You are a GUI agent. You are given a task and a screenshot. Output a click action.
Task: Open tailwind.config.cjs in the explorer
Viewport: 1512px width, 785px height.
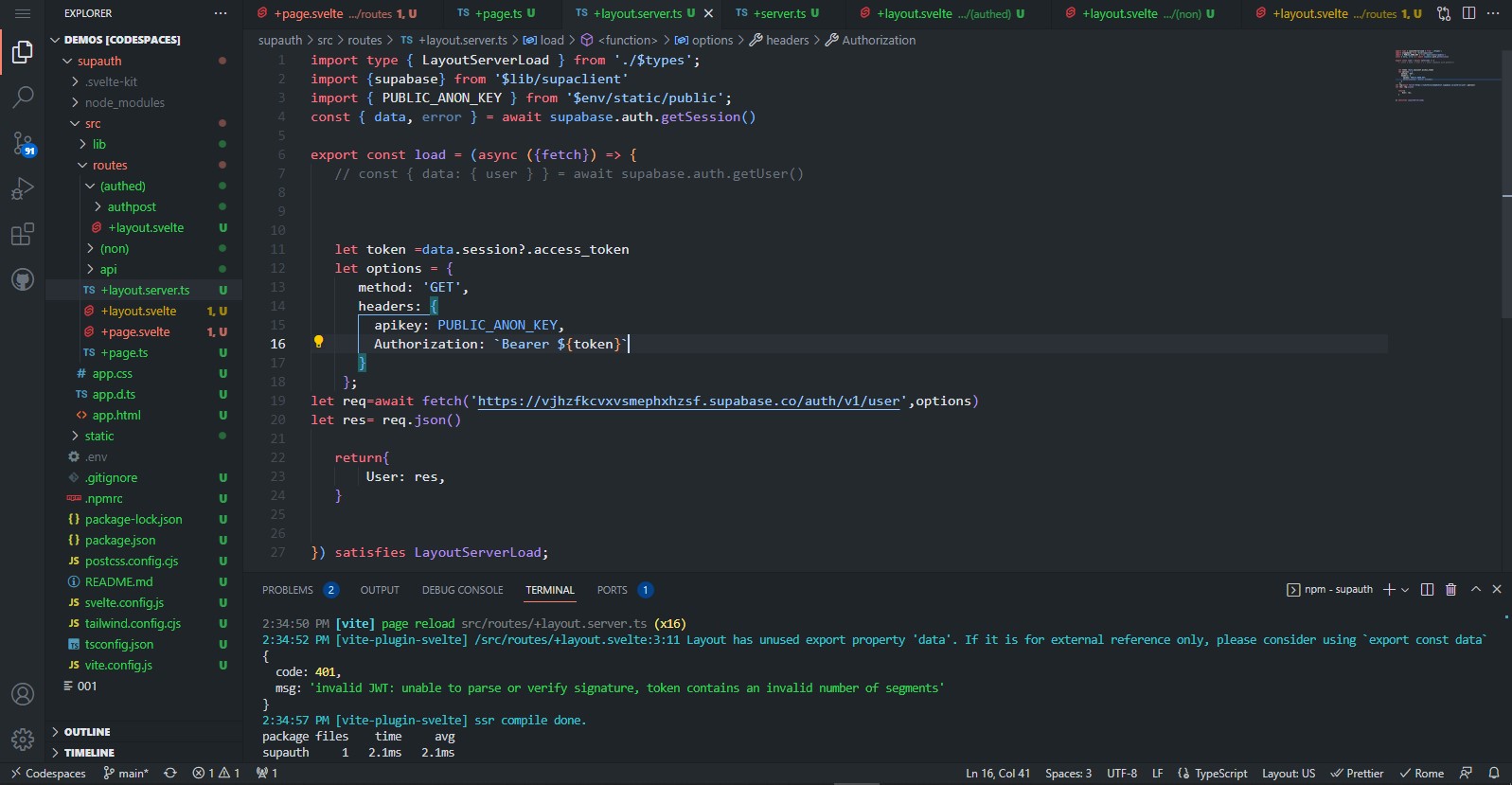(144, 623)
